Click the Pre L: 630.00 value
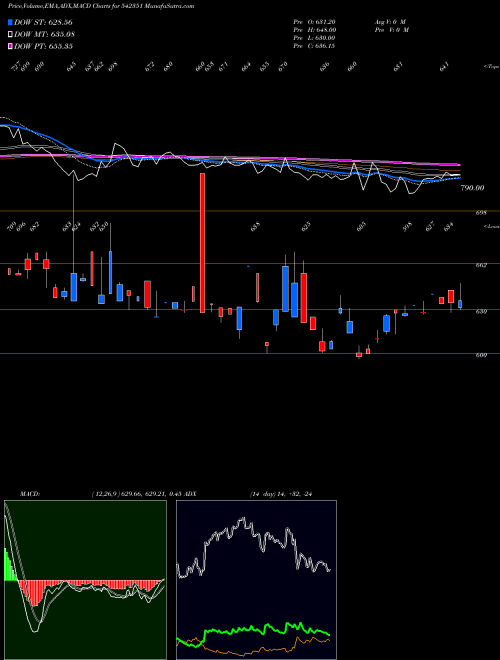The image size is (500, 660). click(314, 38)
